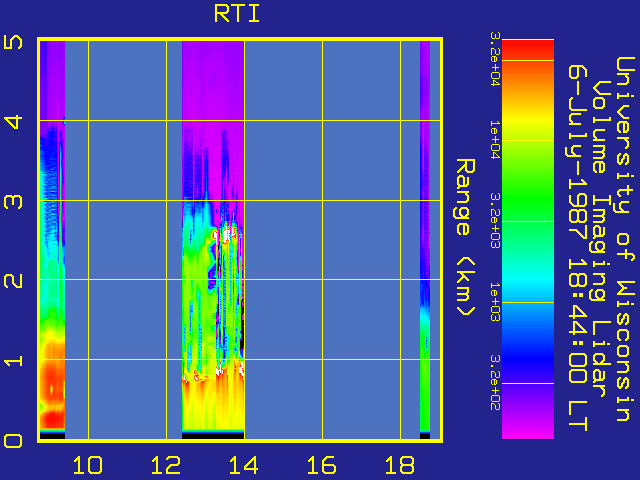Click the lidar data strip before hour 10
This screenshot has width=640, height=480.
[52, 240]
